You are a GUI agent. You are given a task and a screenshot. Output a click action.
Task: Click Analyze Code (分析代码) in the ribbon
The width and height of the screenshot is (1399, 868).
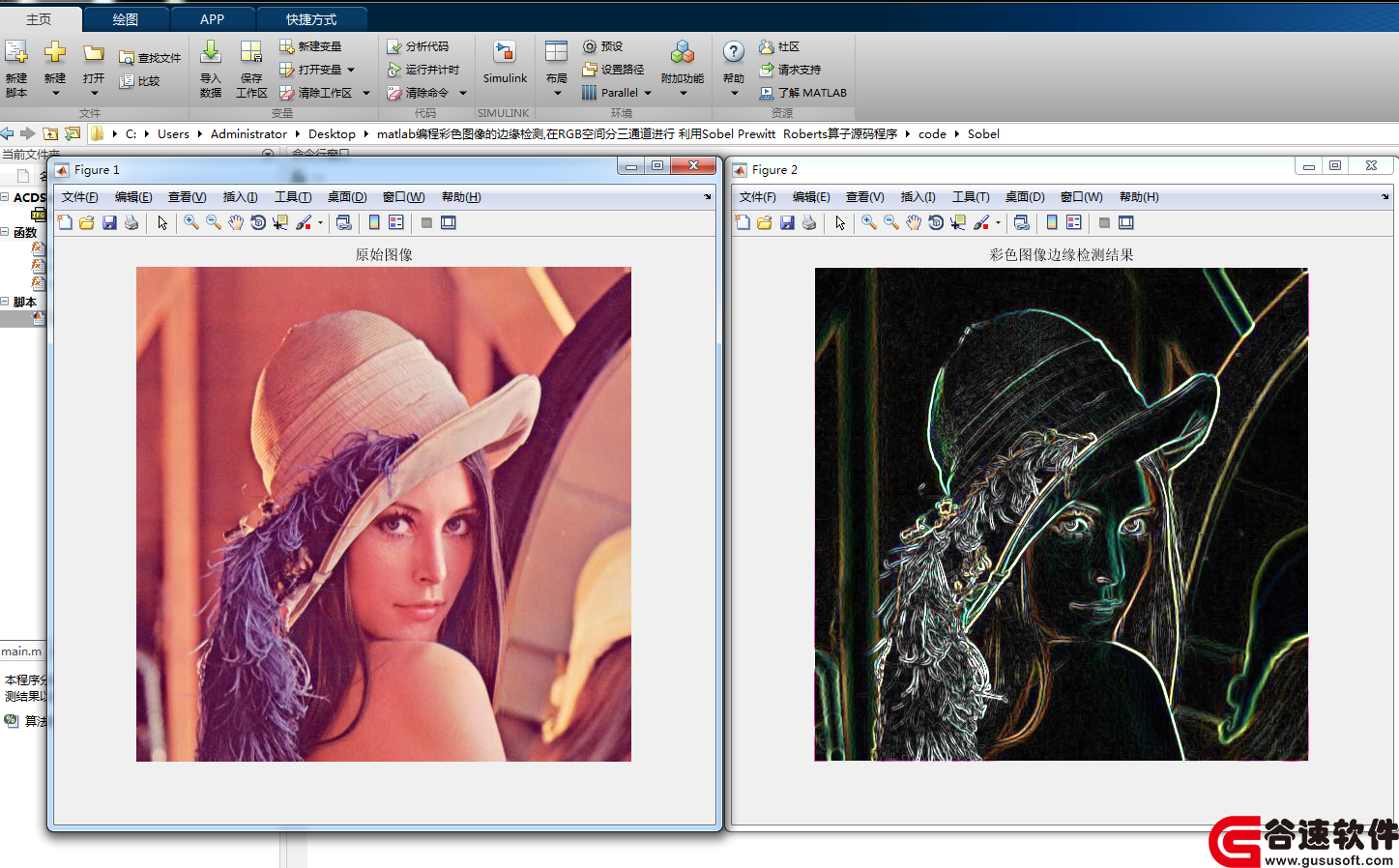(418, 46)
